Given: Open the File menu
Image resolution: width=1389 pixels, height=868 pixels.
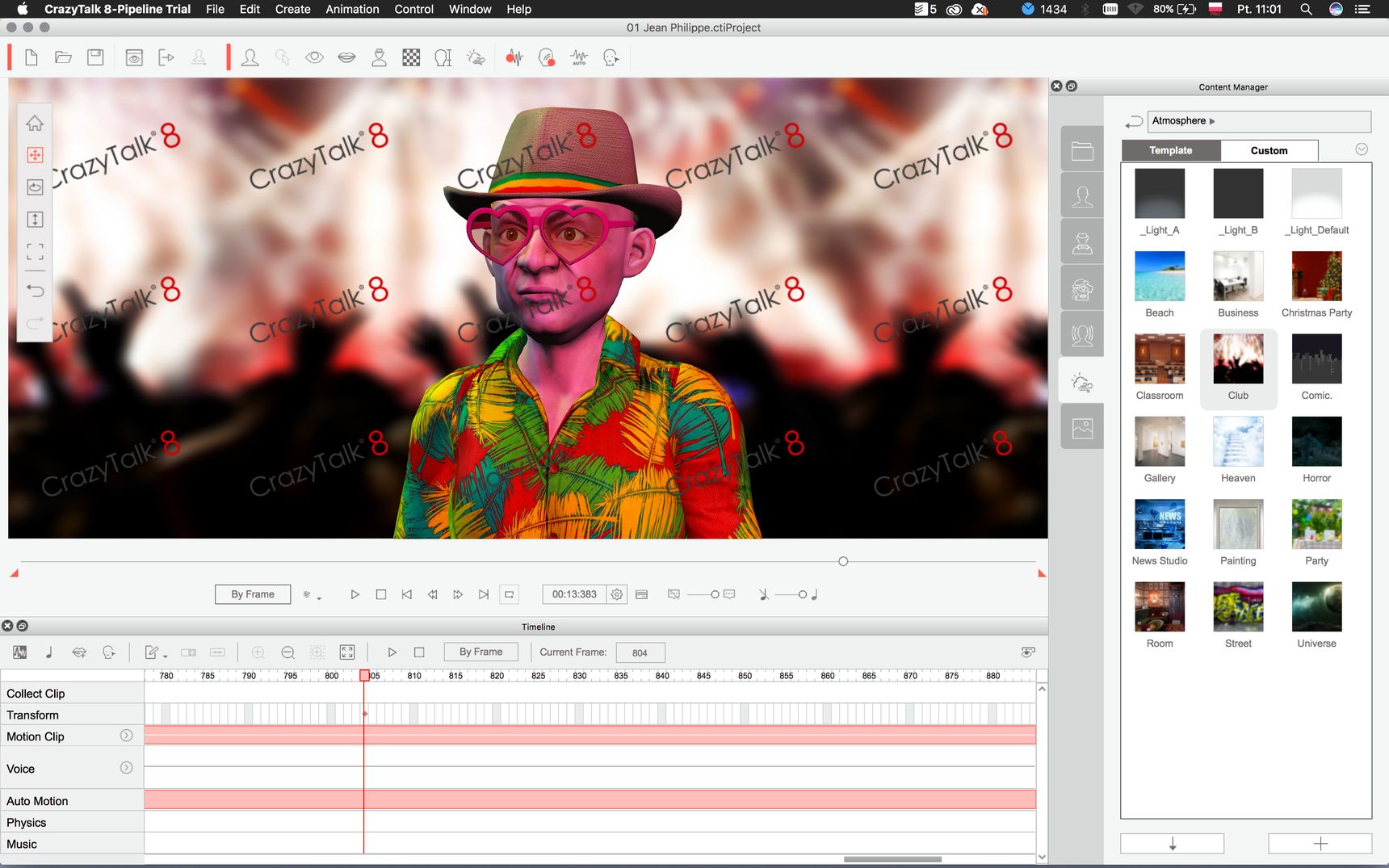Looking at the screenshot, I should pos(215,9).
